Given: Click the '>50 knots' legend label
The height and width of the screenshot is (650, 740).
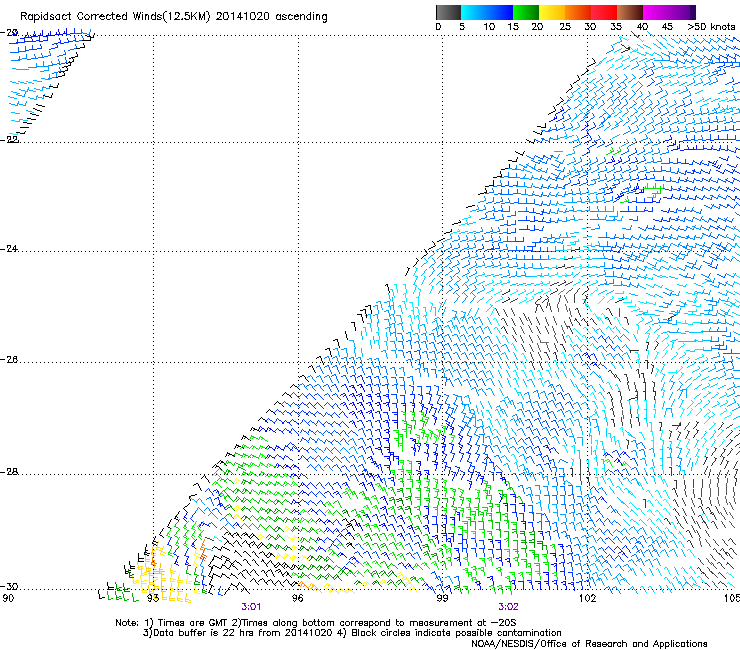Looking at the screenshot, I should pos(711,27).
